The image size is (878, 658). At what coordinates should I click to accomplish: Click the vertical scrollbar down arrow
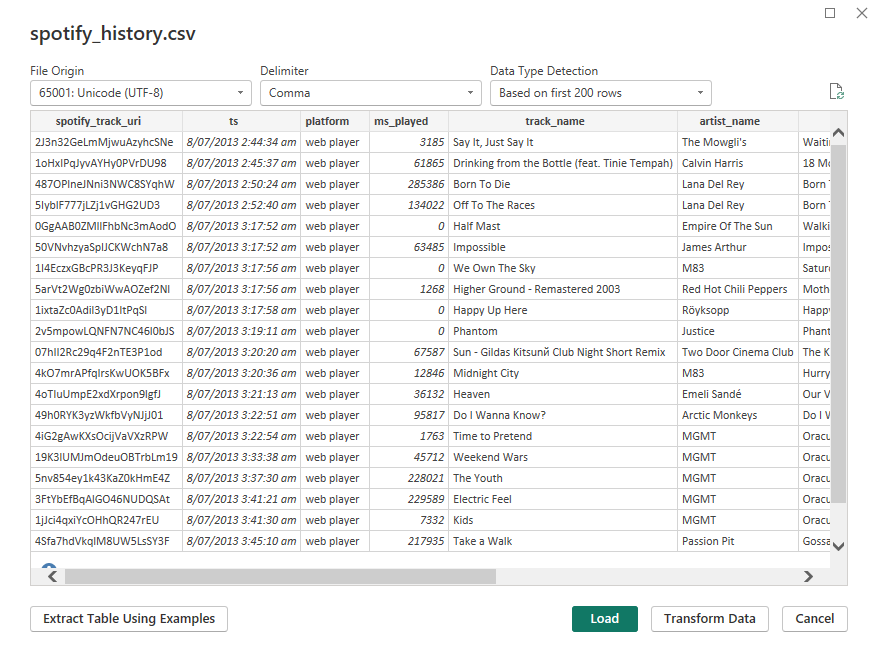(838, 546)
